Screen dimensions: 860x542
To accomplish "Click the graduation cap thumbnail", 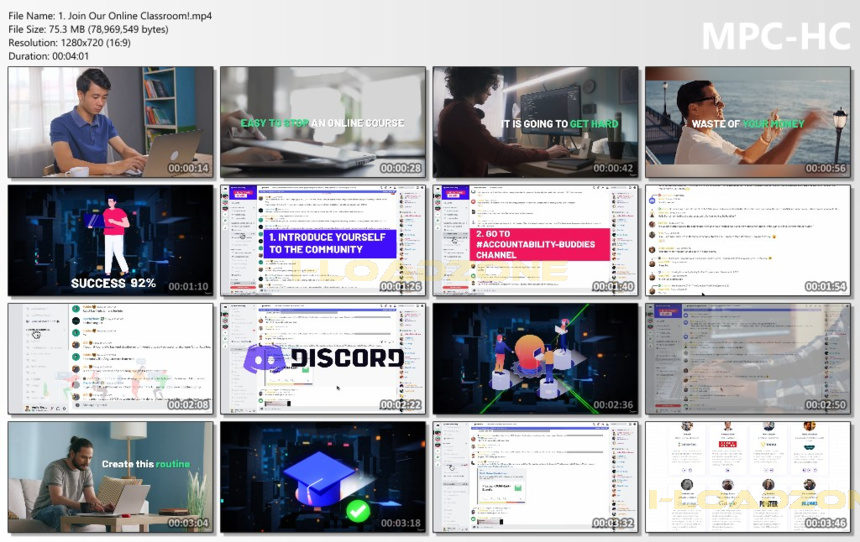I will click(x=323, y=477).
